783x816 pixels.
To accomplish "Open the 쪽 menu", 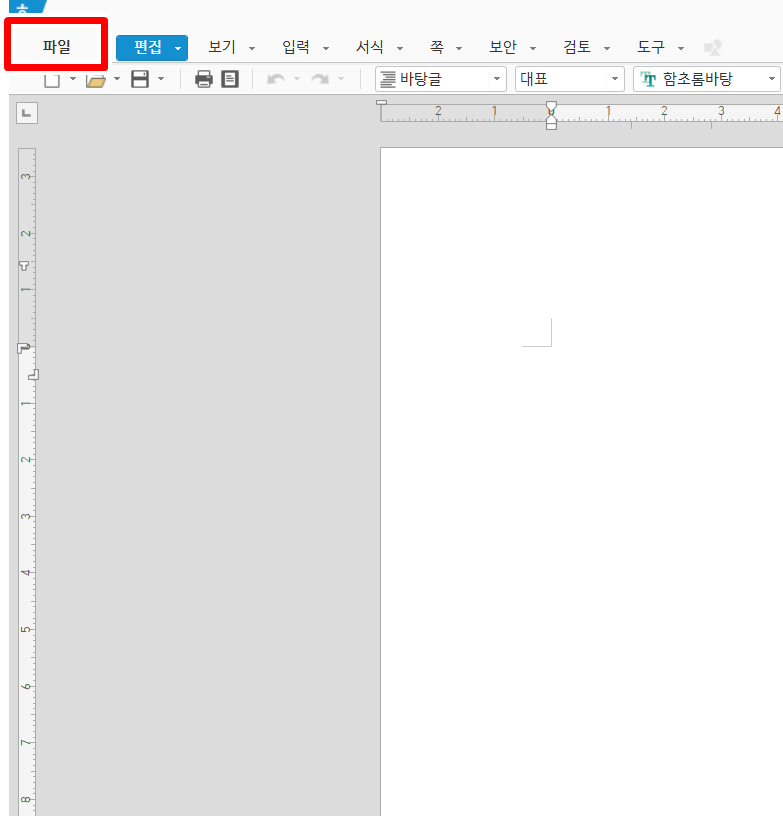I will 437,47.
